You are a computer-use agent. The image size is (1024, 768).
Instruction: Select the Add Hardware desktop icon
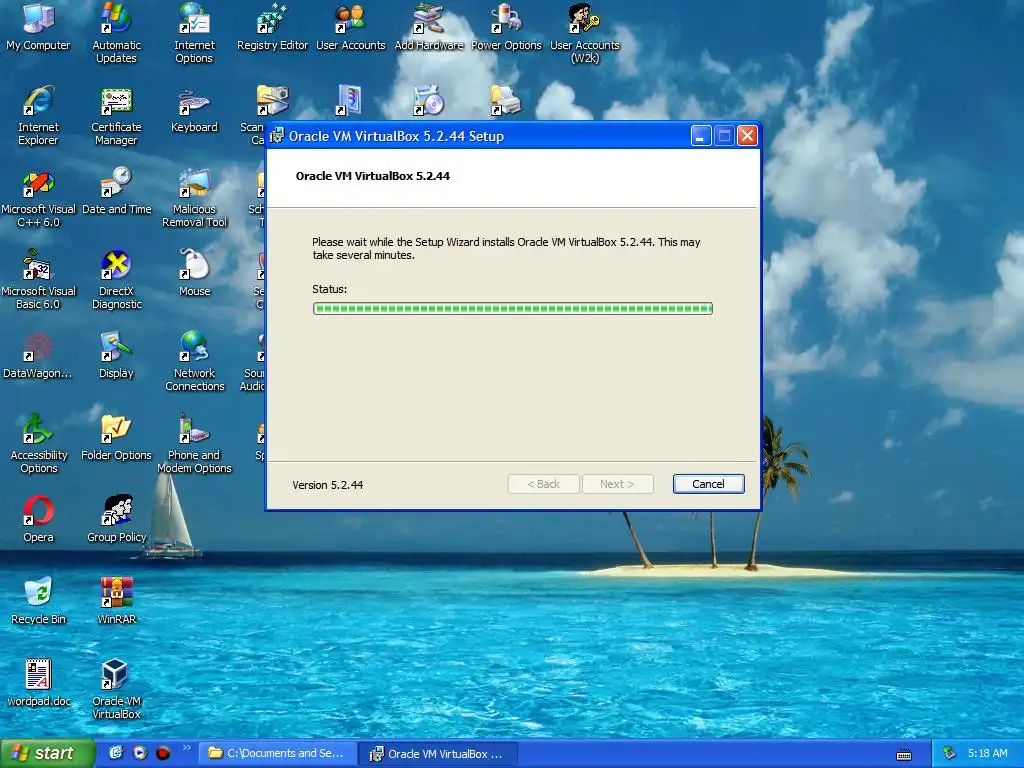pyautogui.click(x=428, y=26)
